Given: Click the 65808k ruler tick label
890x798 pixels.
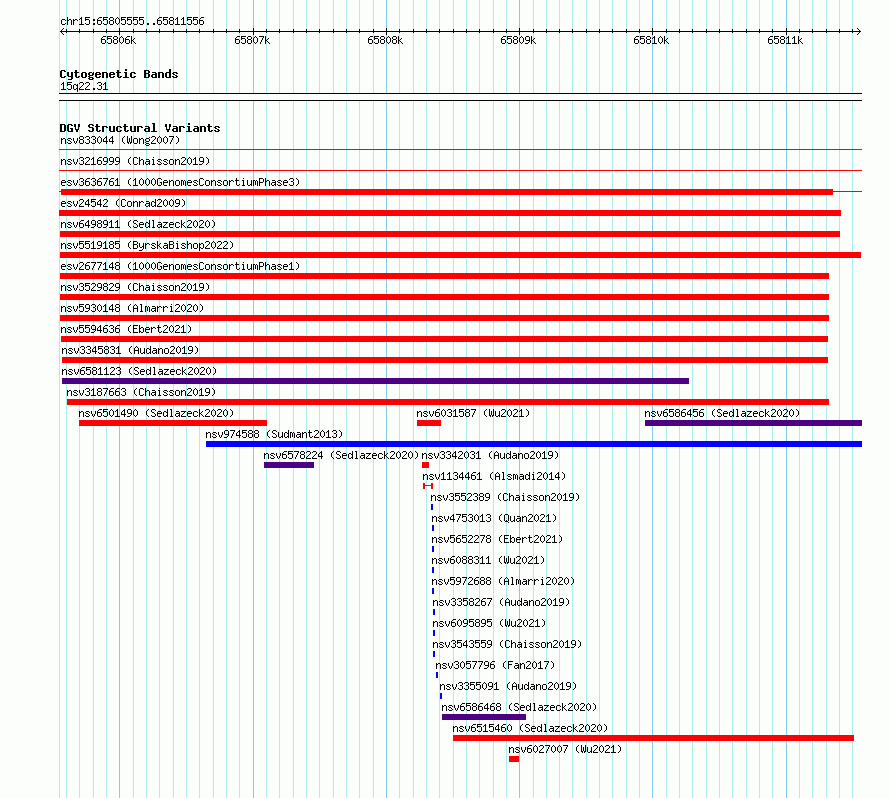Looking at the screenshot, I should (385, 40).
